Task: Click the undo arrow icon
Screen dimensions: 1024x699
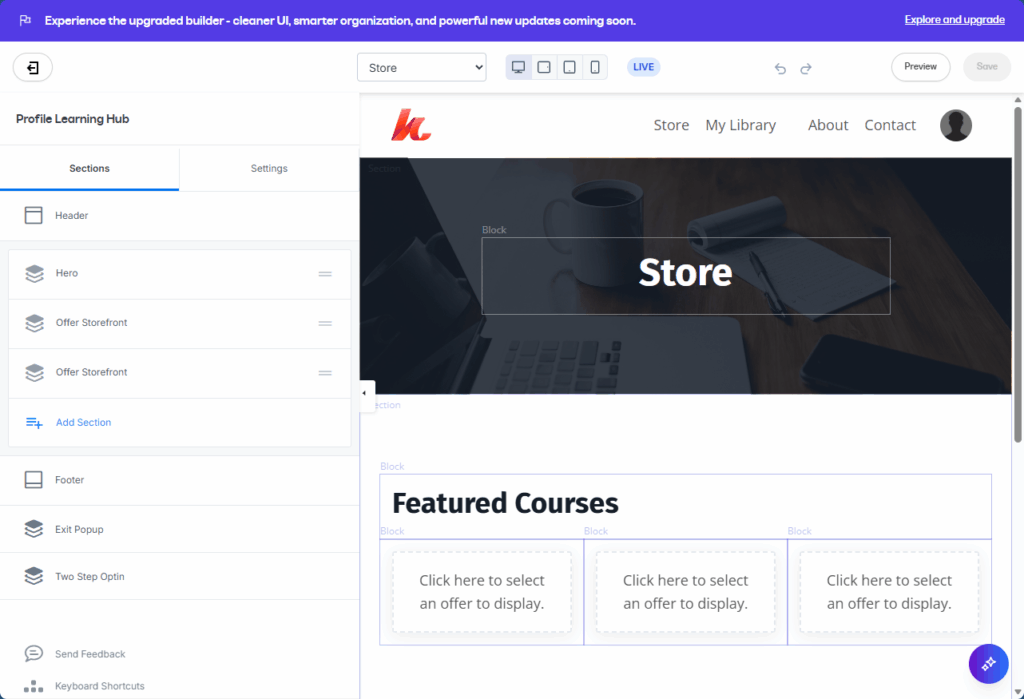Action: click(780, 68)
